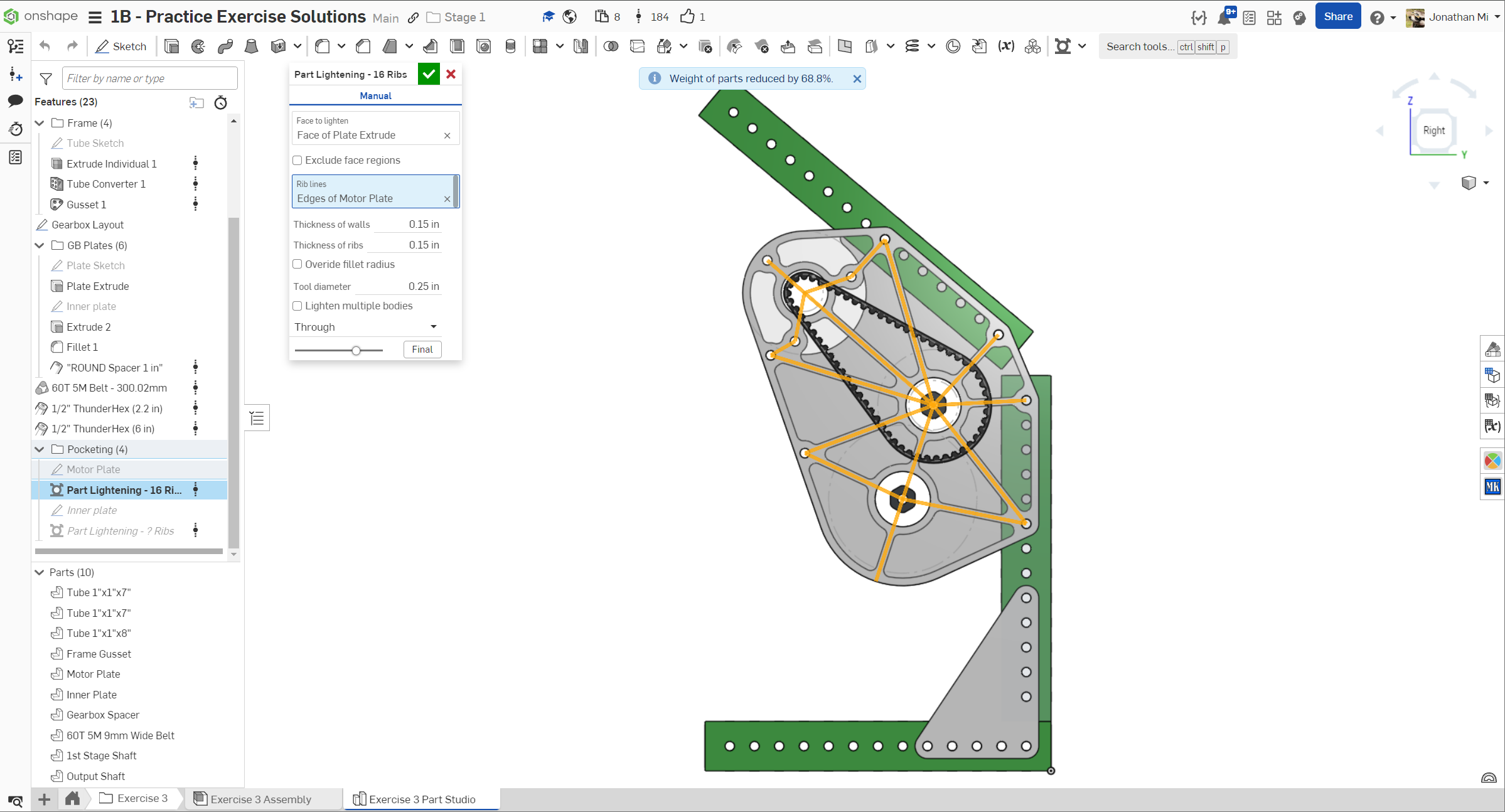Click the Sweep tool icon
The width and height of the screenshot is (1505, 812).
coord(225,46)
